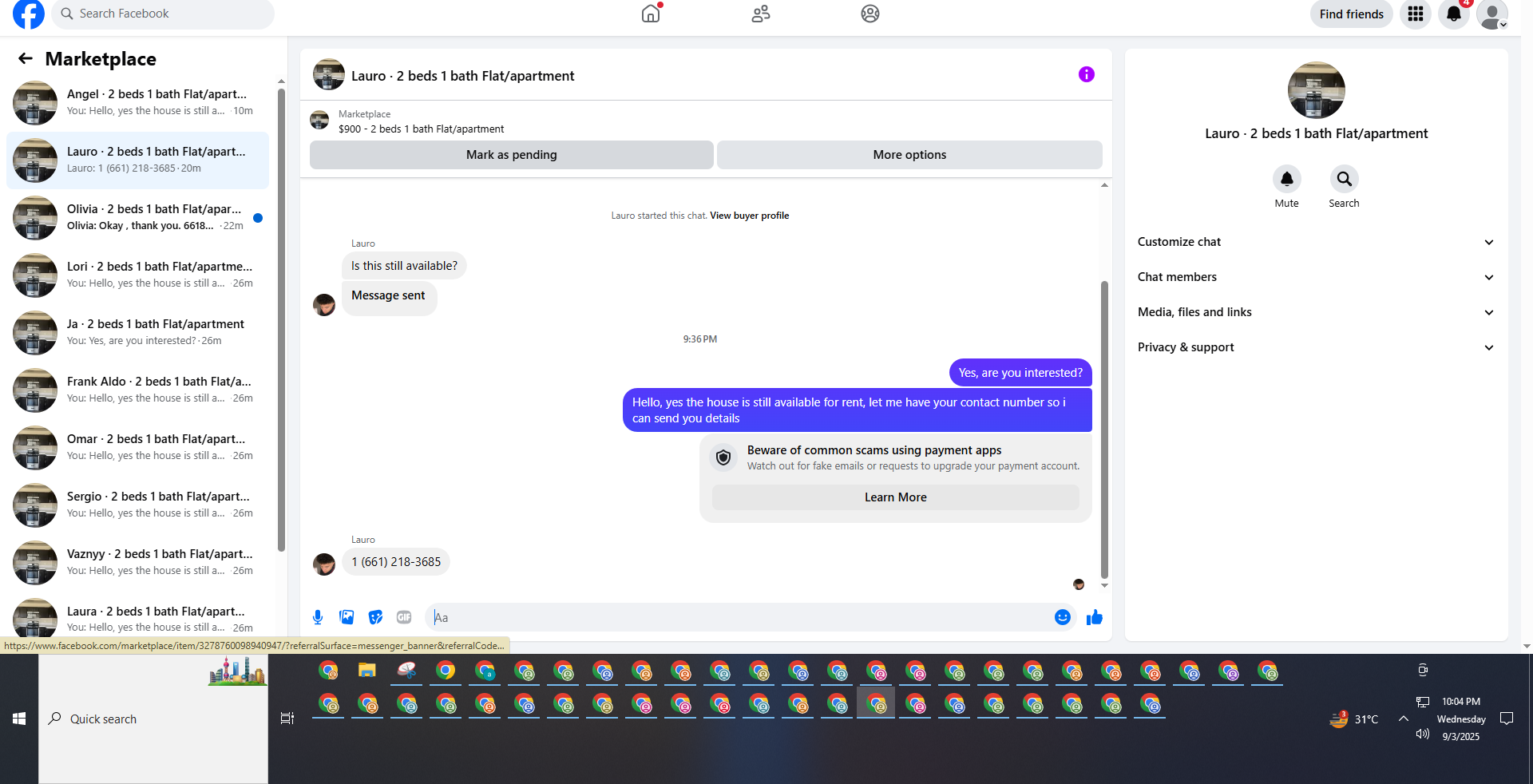The height and width of the screenshot is (784, 1533).
Task: Click the volume icon in the system tray
Action: [x=1423, y=734]
